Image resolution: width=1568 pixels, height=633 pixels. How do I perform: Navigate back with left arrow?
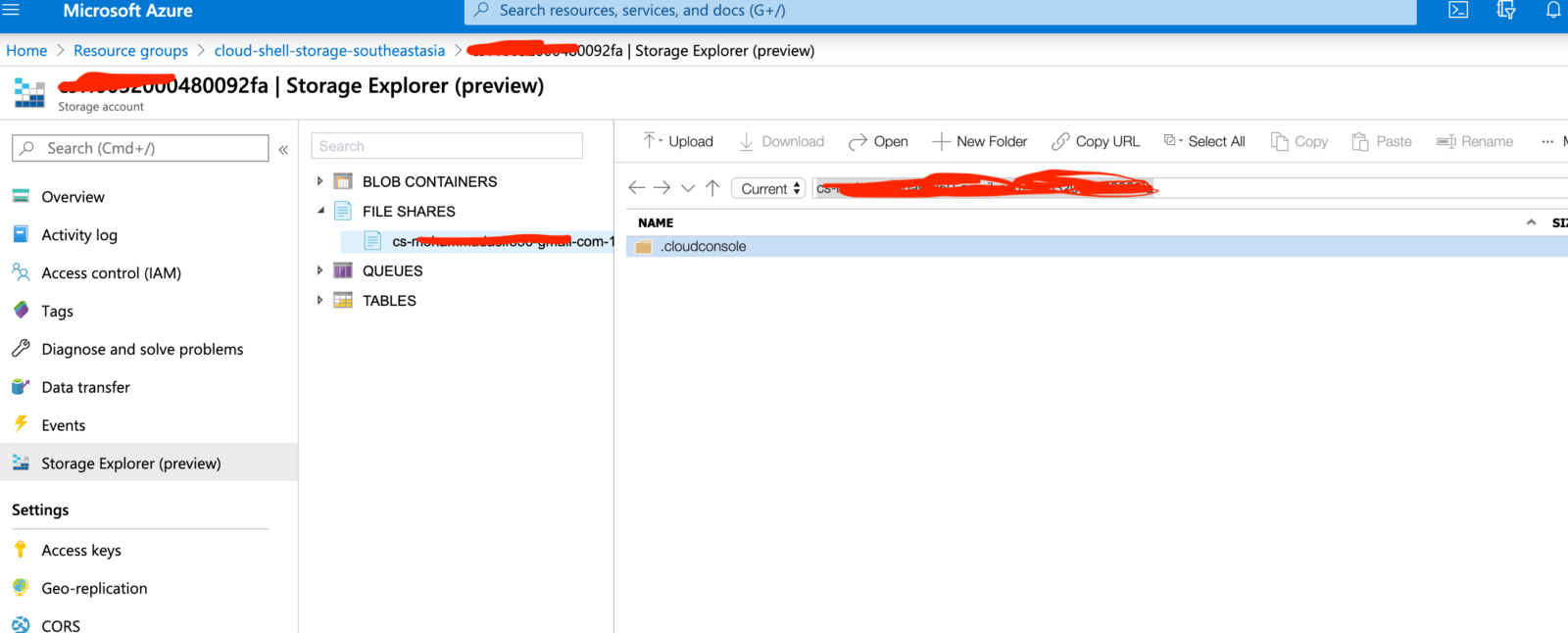637,187
